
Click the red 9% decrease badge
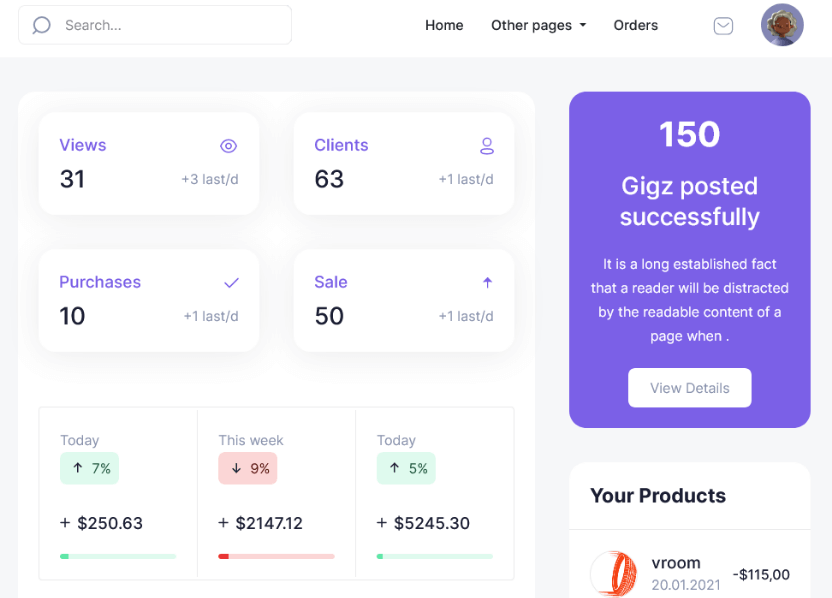point(248,468)
